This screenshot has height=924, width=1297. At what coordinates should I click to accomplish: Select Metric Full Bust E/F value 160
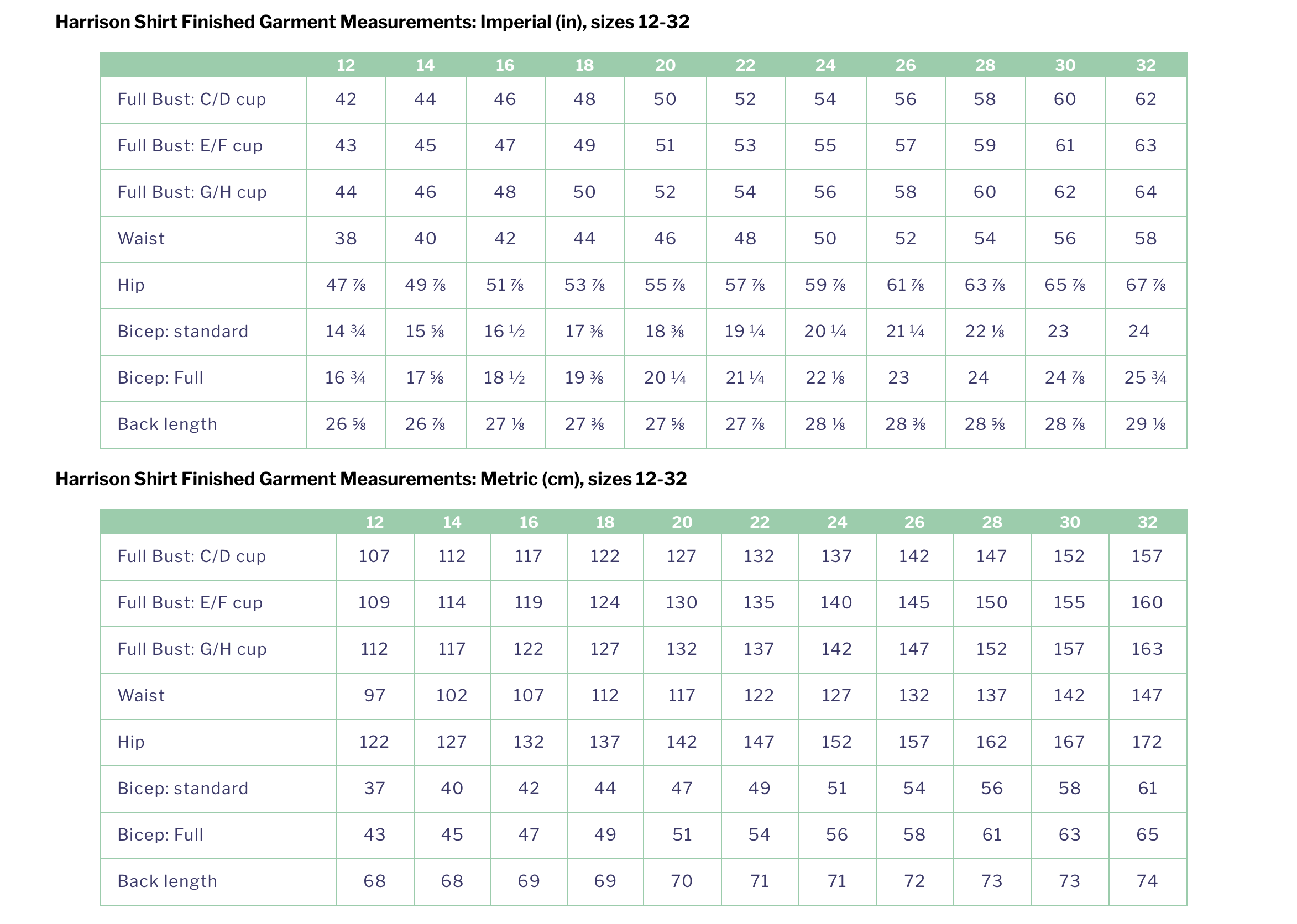pos(1147,602)
